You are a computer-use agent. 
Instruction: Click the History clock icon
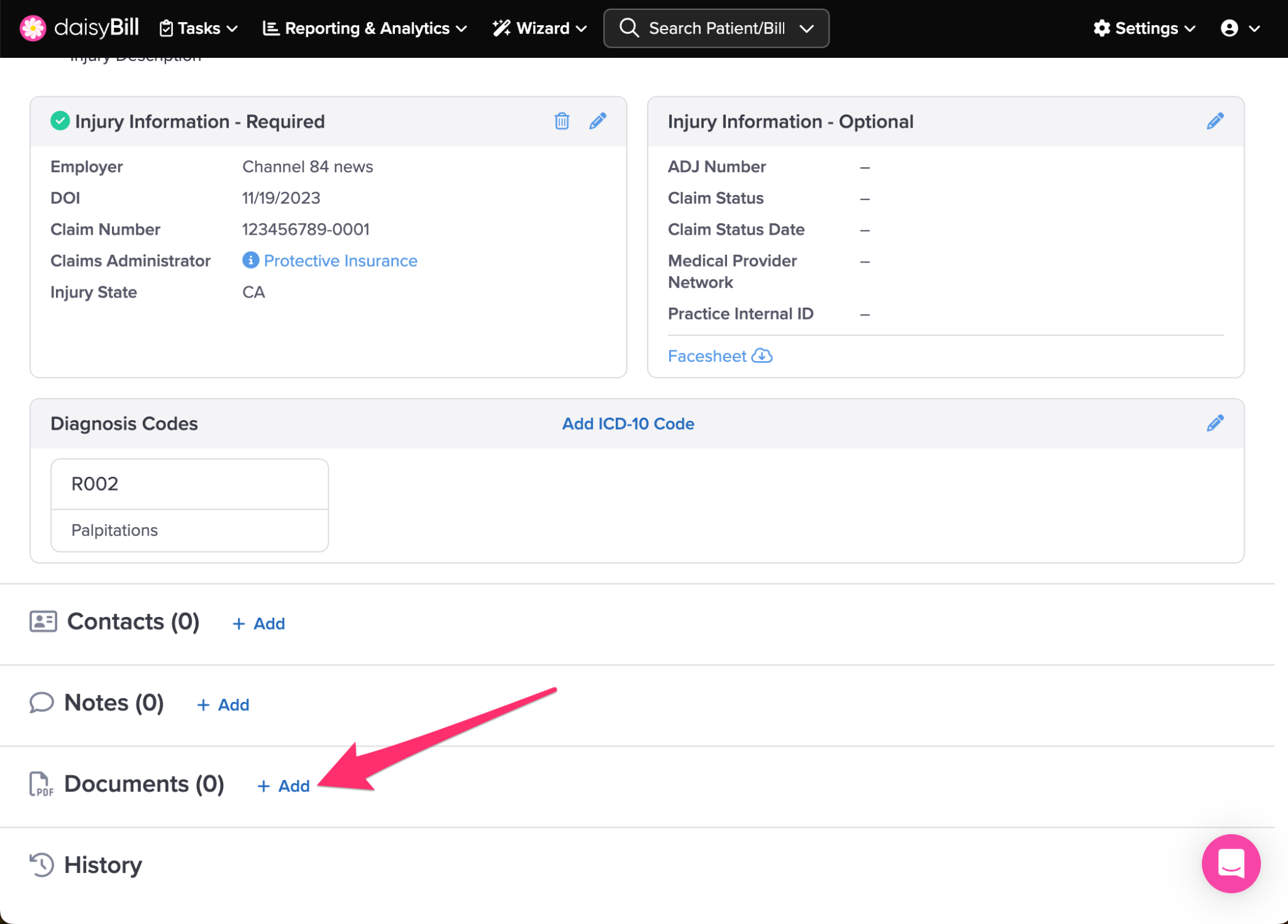click(42, 864)
